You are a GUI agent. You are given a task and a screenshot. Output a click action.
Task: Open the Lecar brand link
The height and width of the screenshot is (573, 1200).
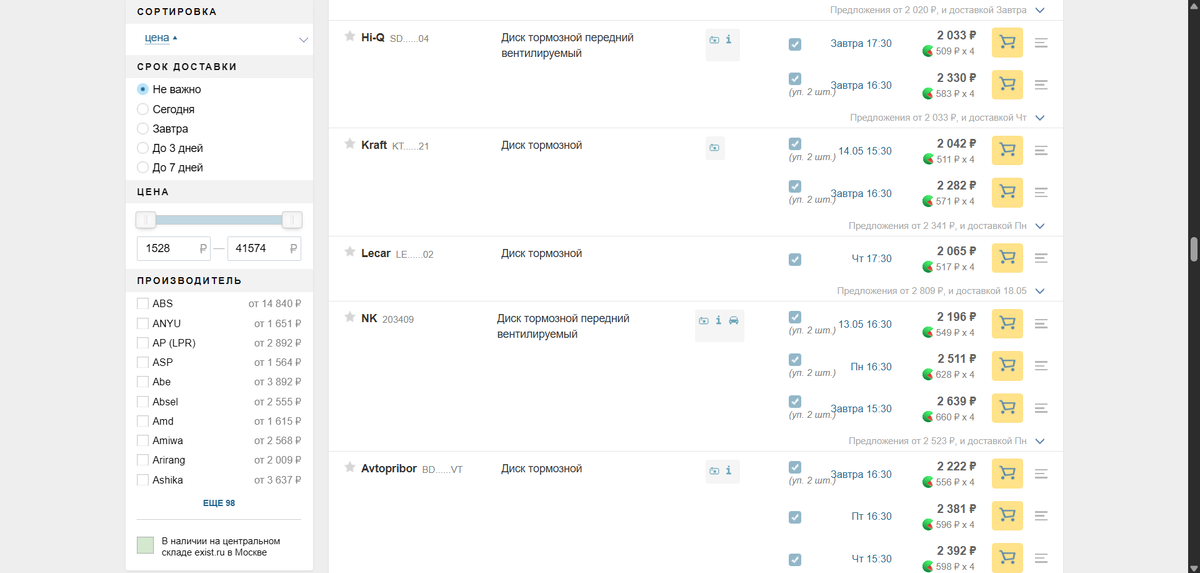(x=376, y=253)
